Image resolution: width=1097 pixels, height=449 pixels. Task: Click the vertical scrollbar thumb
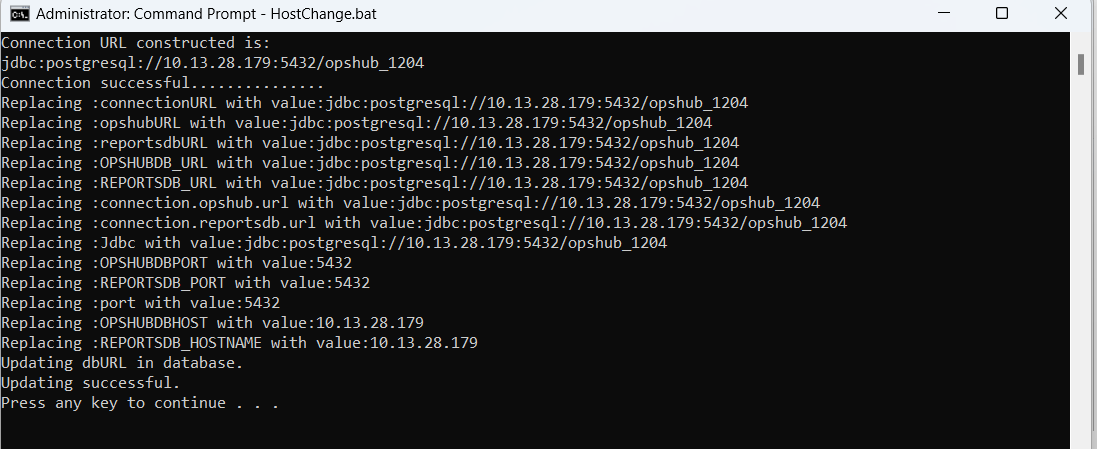(x=1081, y=64)
